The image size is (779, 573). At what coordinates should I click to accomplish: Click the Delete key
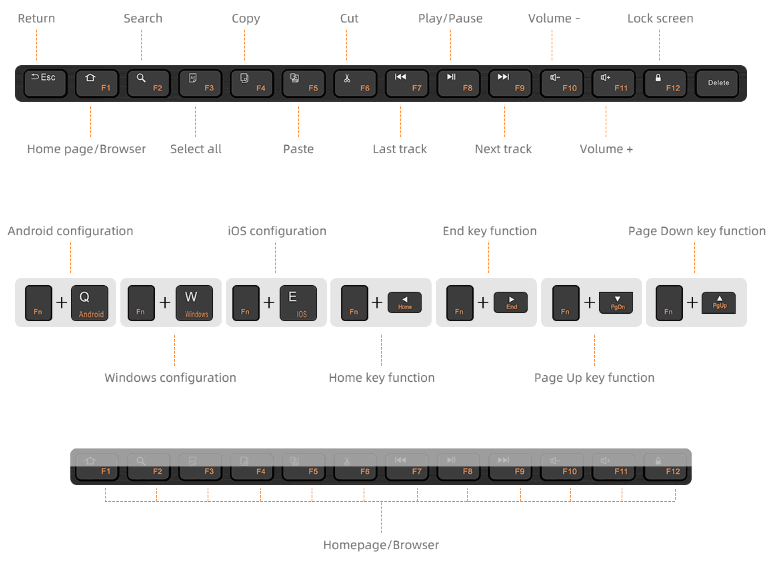click(x=717, y=83)
